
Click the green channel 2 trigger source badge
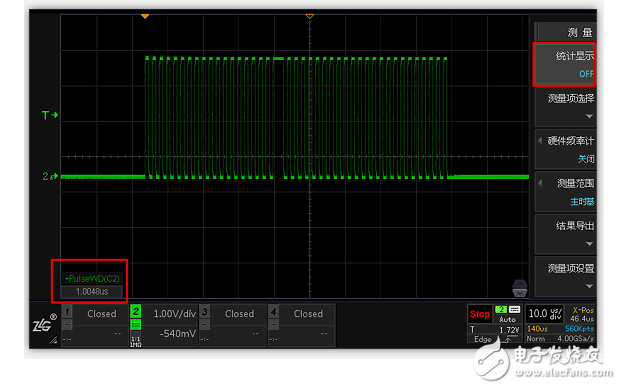501,309
